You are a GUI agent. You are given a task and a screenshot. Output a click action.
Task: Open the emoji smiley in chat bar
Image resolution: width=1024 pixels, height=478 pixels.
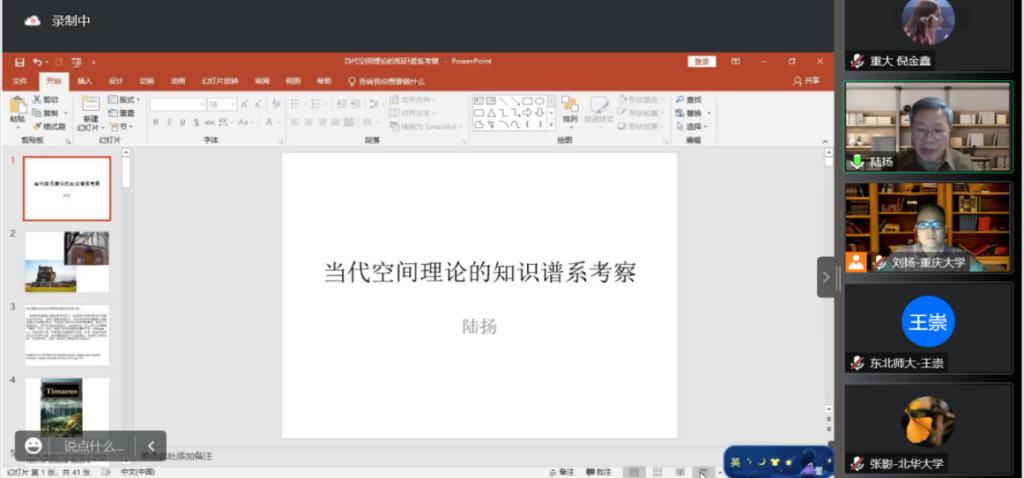[x=34, y=446]
